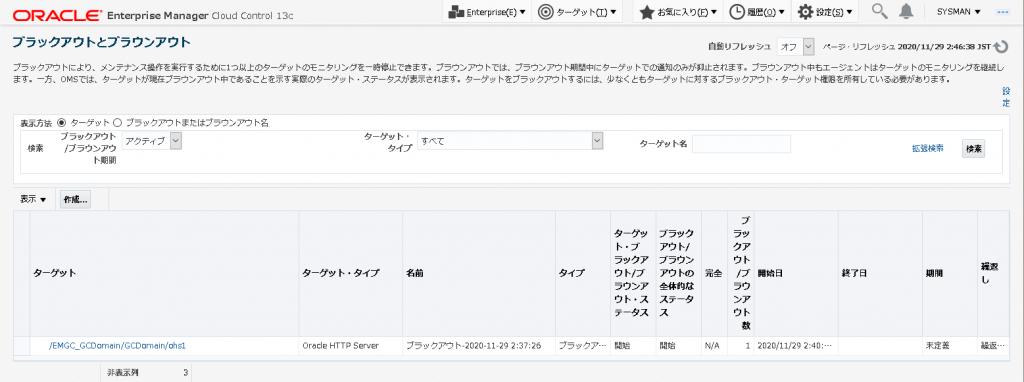Open the アクティブ period dropdown
Viewport: 1024px width, 382px height.
click(x=152, y=140)
